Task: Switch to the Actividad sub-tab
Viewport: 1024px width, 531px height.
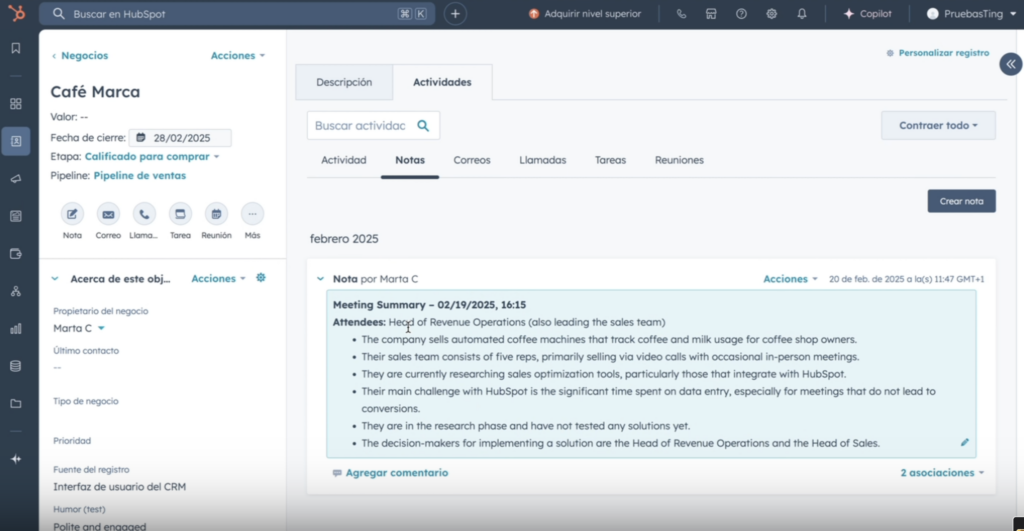Action: 344,160
